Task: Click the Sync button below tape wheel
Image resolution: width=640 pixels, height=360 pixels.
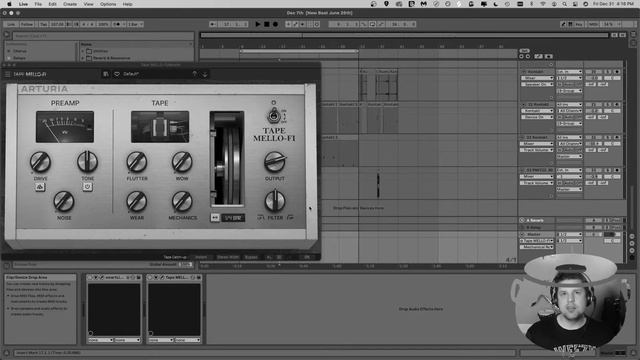Action: coord(233,218)
